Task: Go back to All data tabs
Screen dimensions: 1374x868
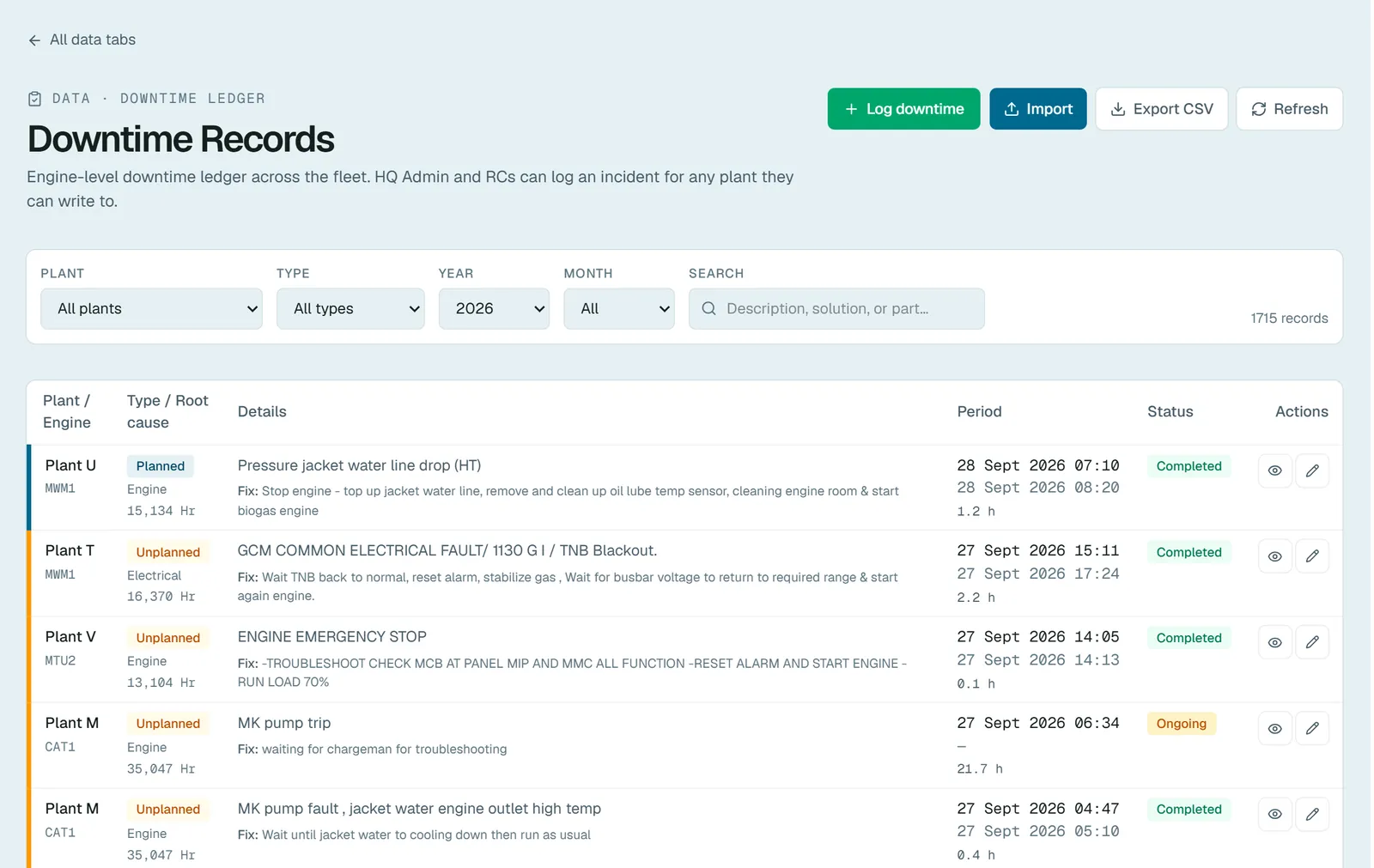Action: [x=82, y=39]
